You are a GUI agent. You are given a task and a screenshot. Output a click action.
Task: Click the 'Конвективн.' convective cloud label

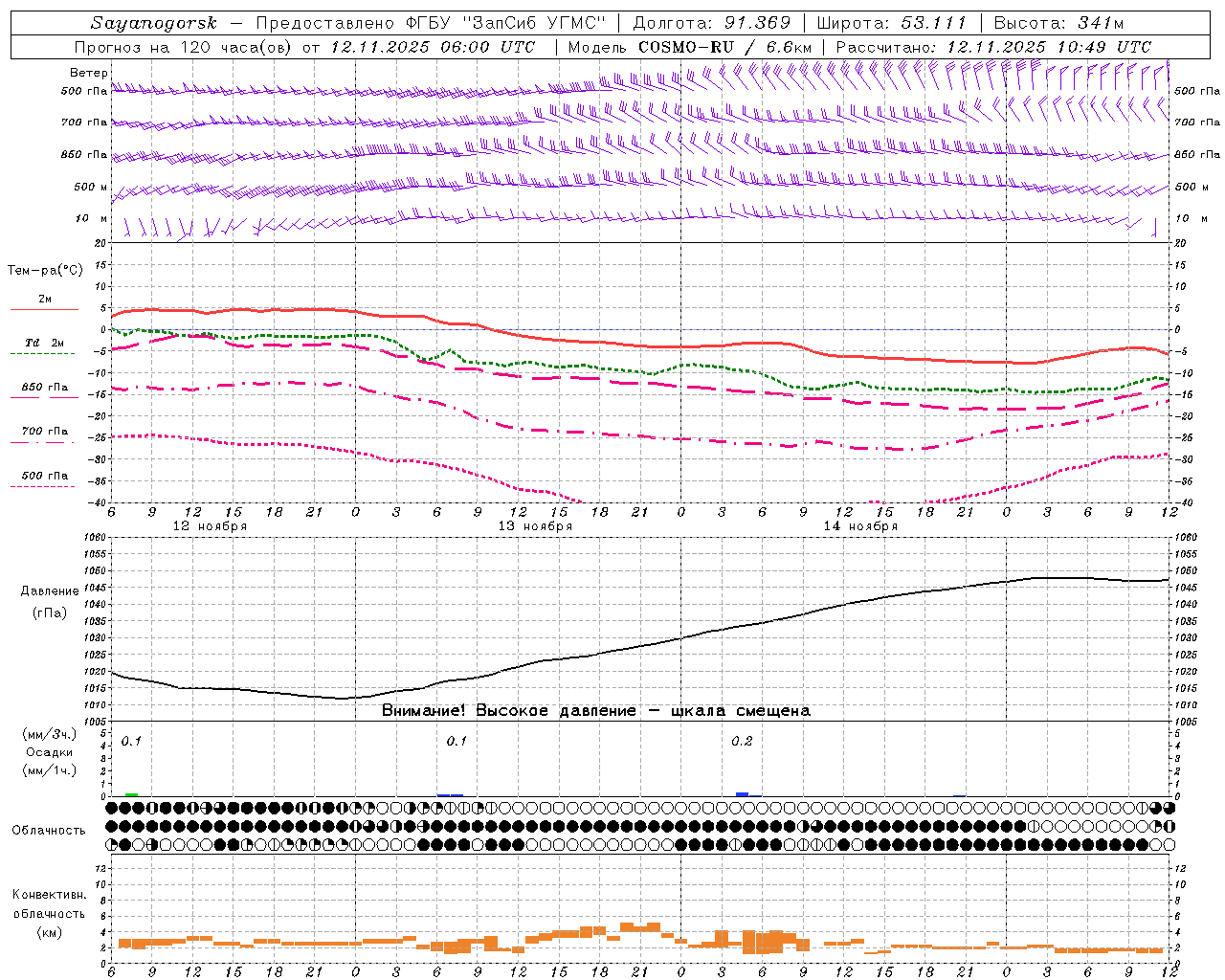tap(49, 895)
